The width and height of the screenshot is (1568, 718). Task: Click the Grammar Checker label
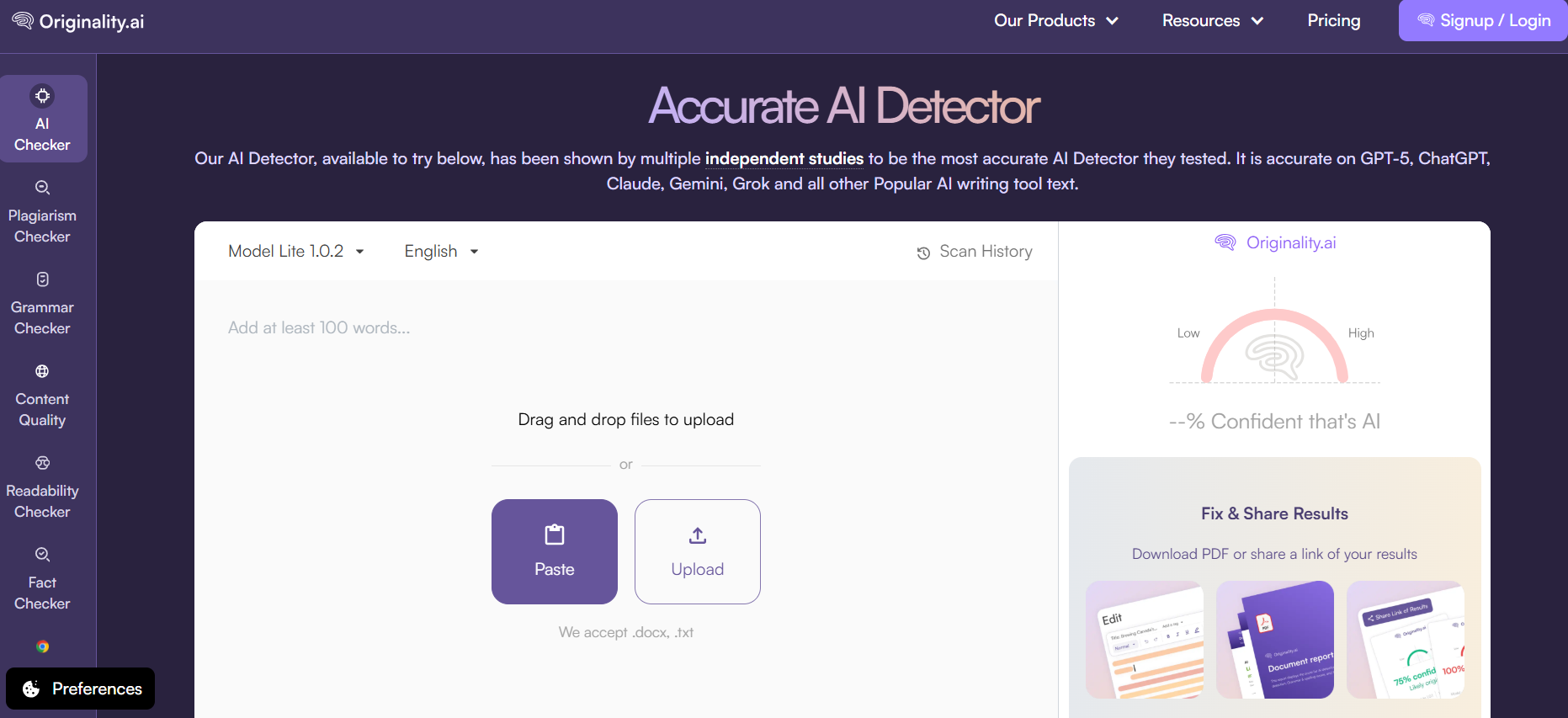[x=42, y=318]
